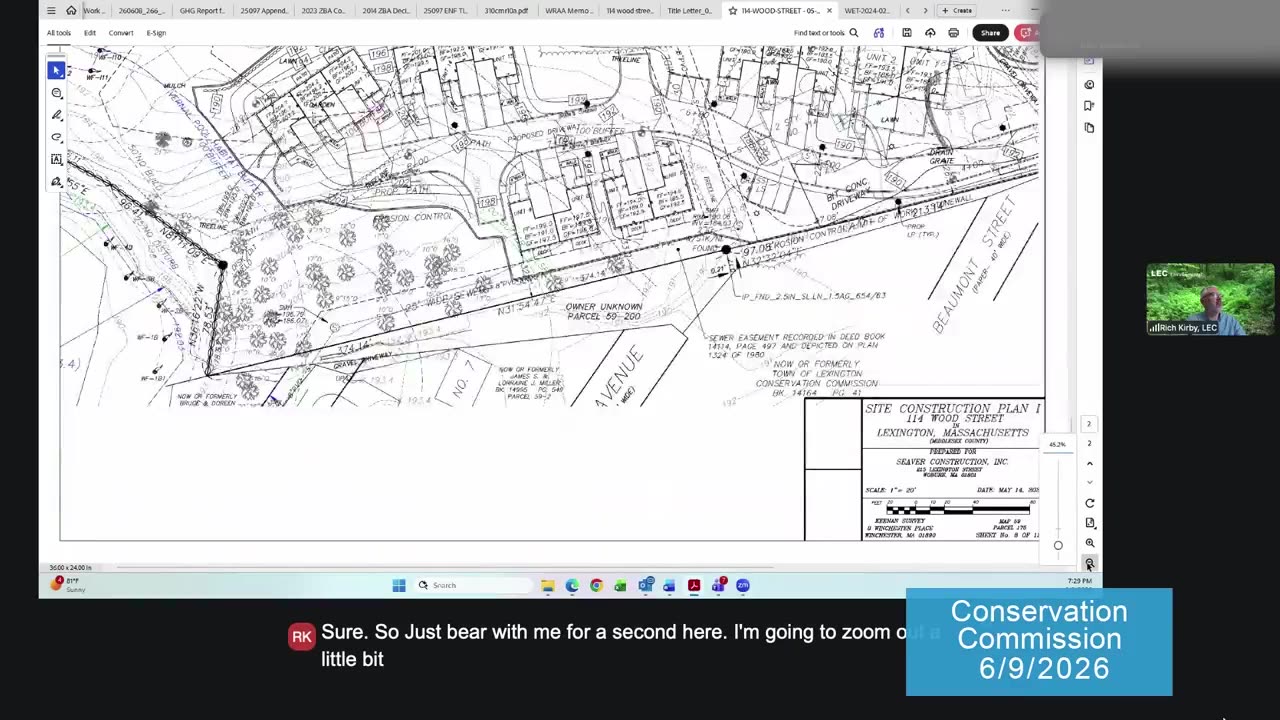Screen dimensions: 1280x720
Task: Star the 114-WOOD-STREET document tab
Action: (733, 10)
